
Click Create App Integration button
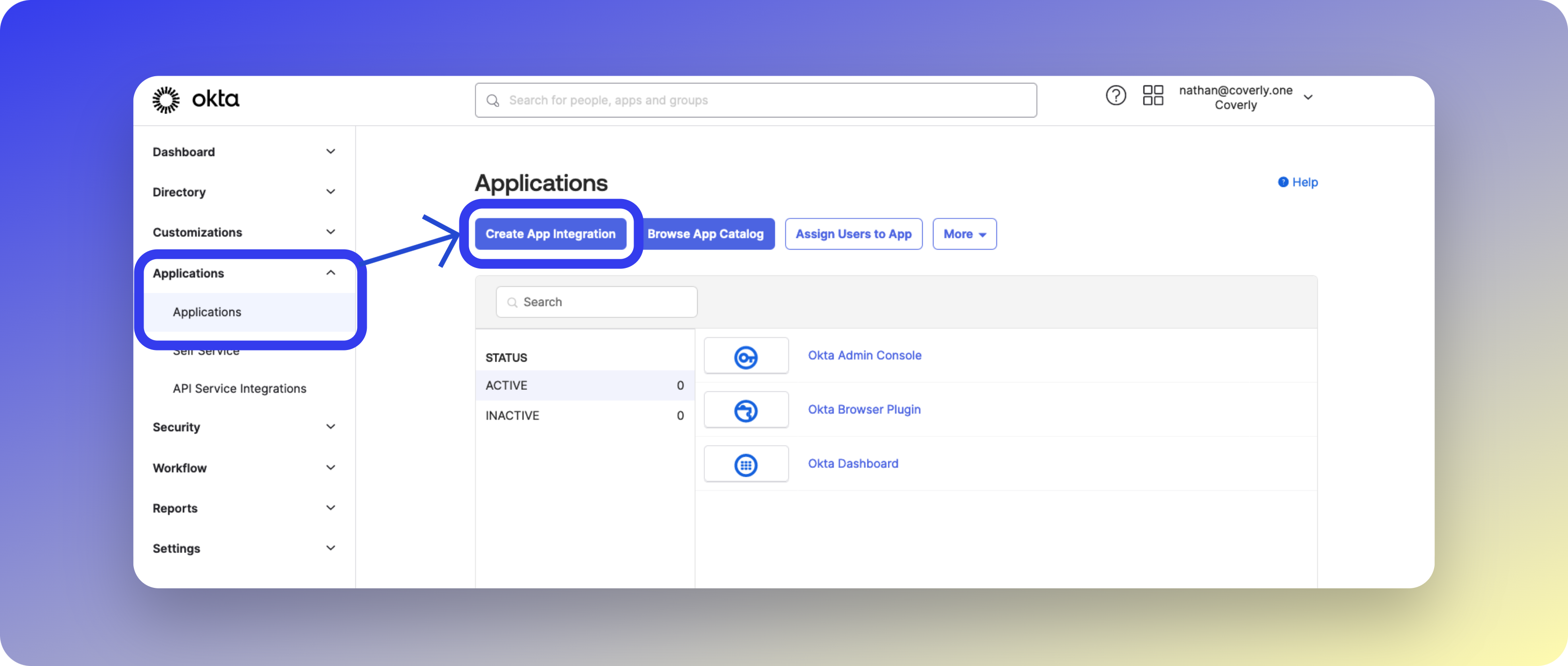point(550,234)
